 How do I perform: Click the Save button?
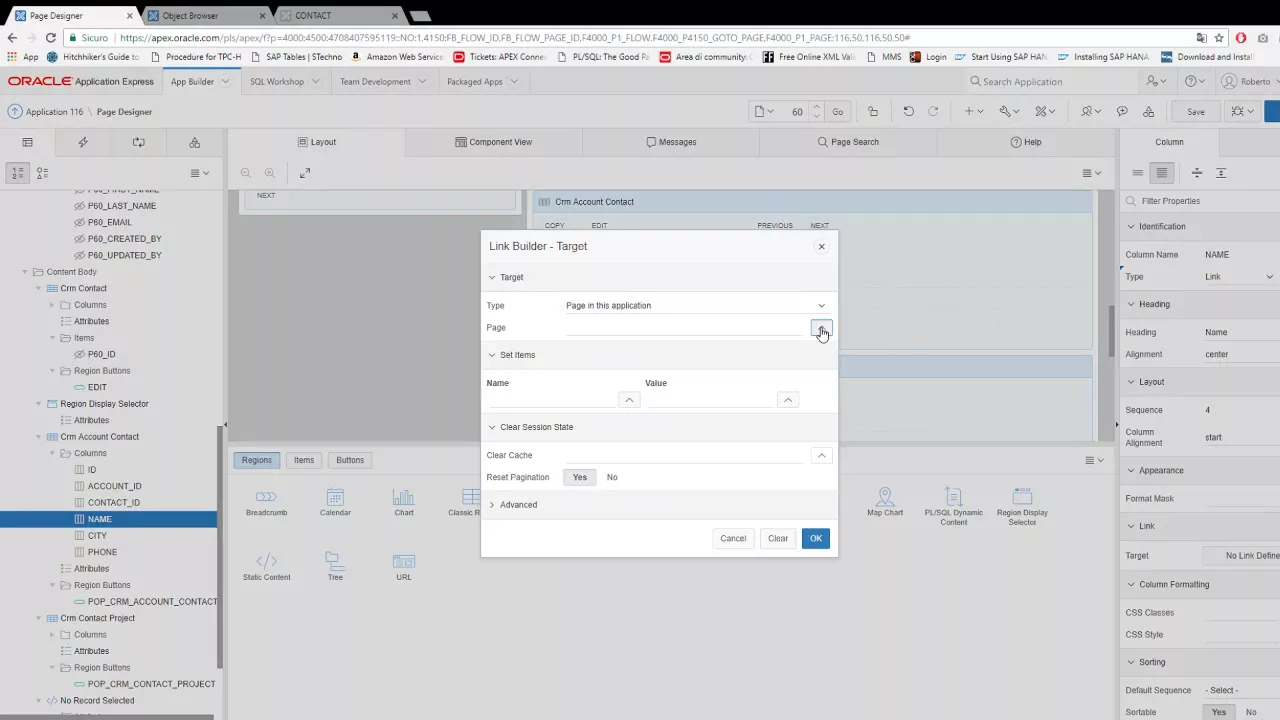(1196, 112)
